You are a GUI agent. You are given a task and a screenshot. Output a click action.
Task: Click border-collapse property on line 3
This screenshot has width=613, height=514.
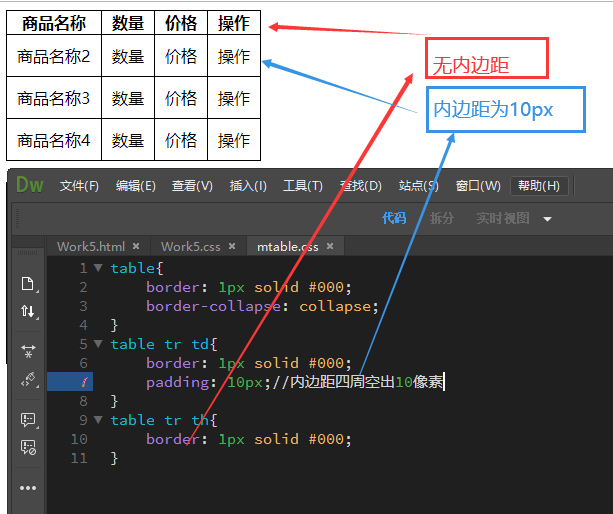pyautogui.click(x=213, y=306)
